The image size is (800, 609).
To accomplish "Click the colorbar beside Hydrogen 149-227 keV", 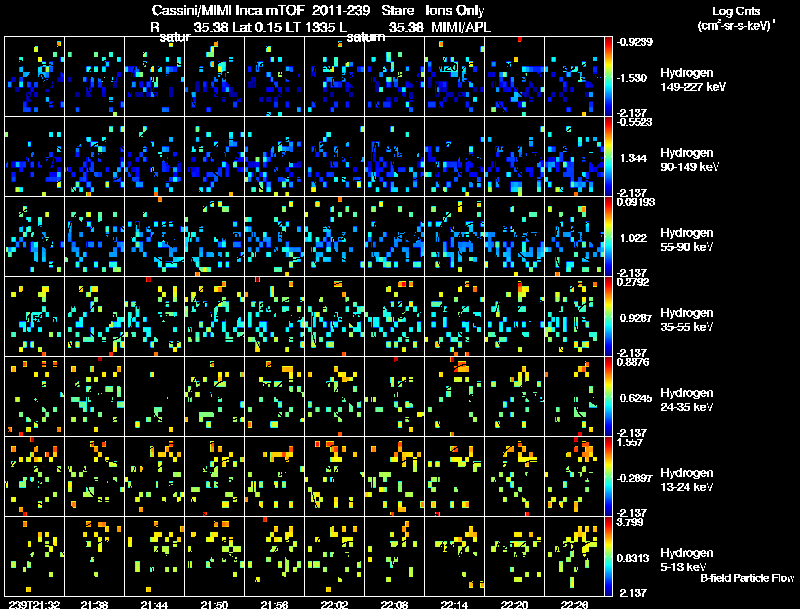I will [x=608, y=77].
